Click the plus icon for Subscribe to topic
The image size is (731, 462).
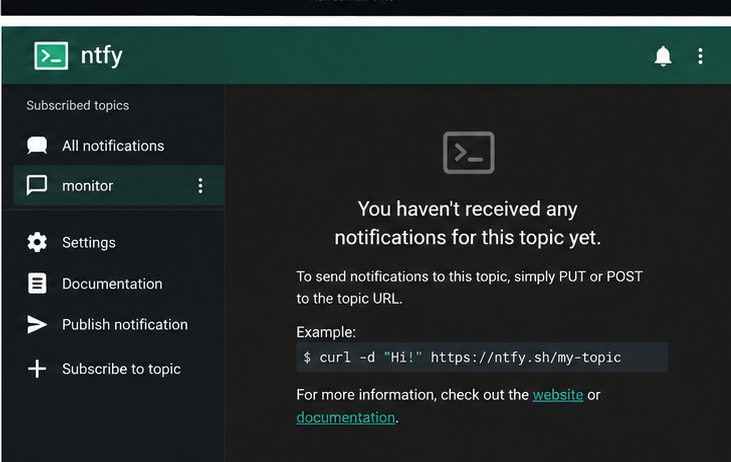(x=37, y=369)
